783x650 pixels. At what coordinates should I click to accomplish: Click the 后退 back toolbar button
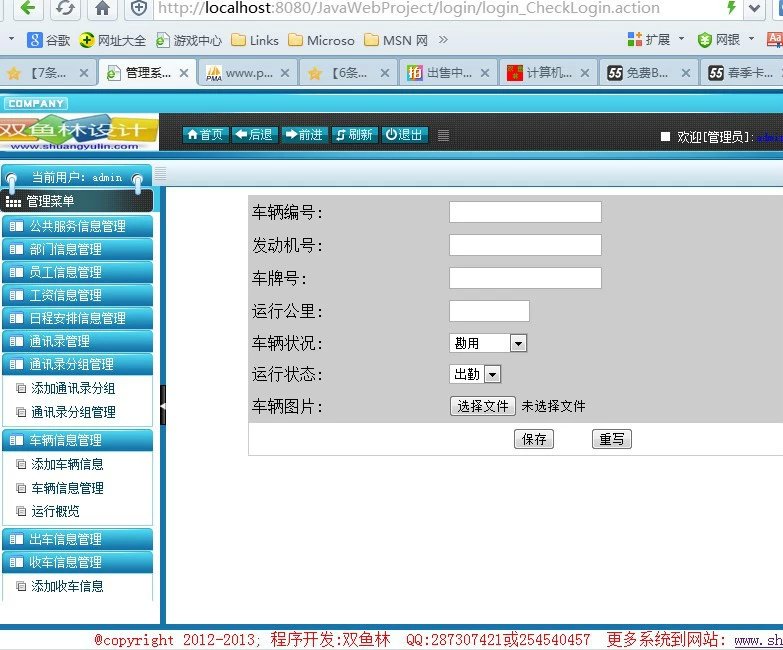(255, 135)
